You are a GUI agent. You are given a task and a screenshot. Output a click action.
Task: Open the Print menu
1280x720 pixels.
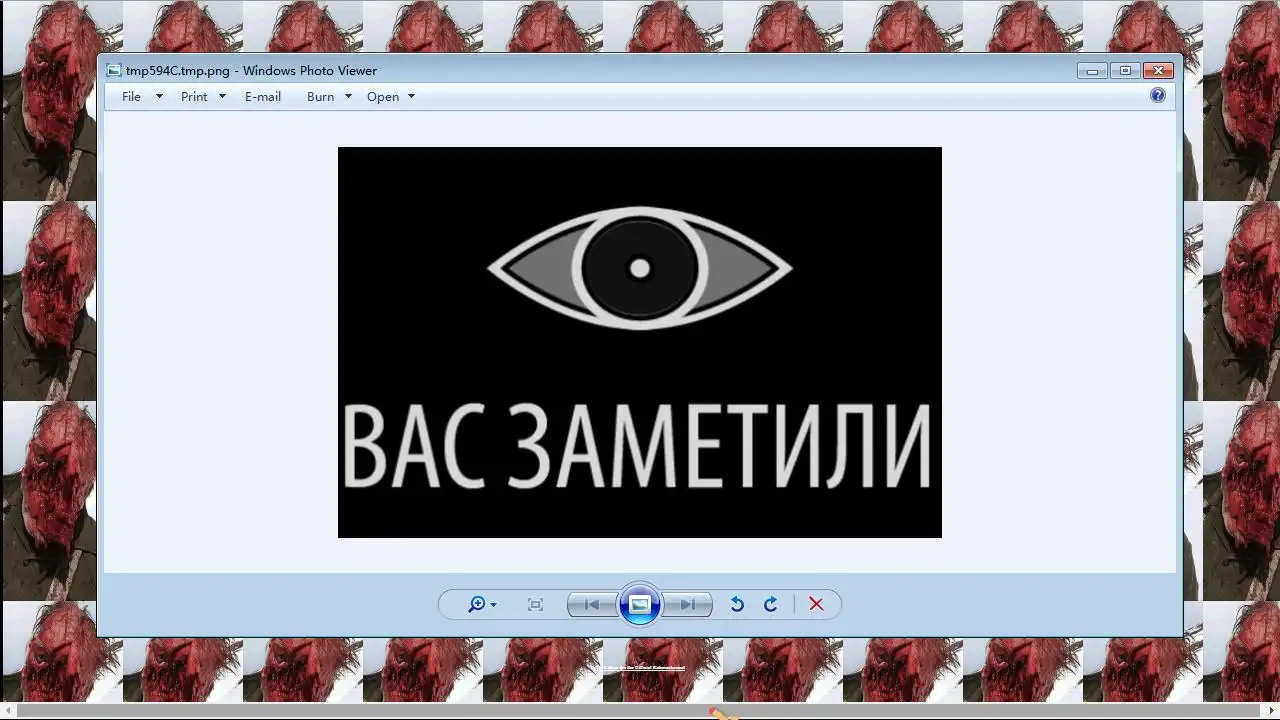194,97
